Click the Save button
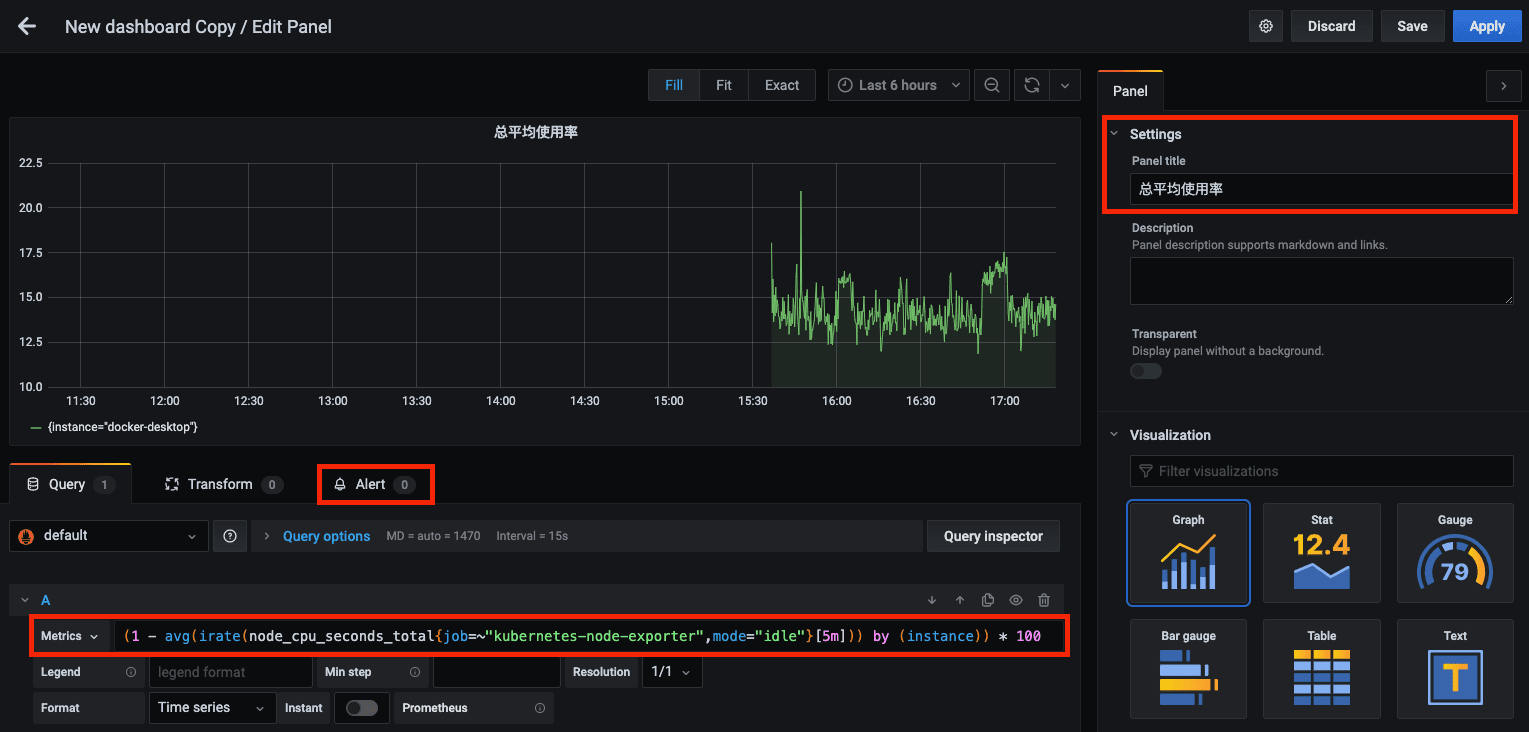 tap(1412, 27)
